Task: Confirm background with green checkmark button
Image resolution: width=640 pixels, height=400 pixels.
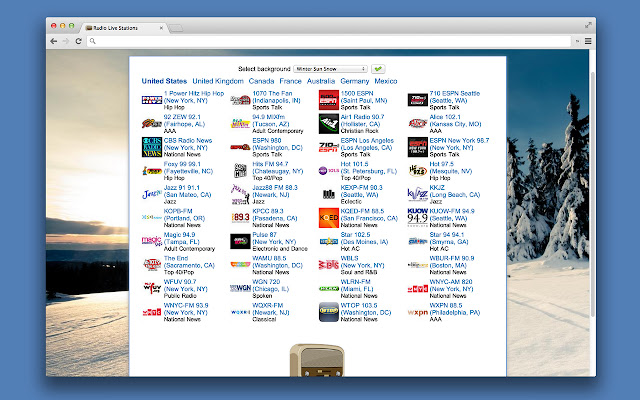Action: 378,69
